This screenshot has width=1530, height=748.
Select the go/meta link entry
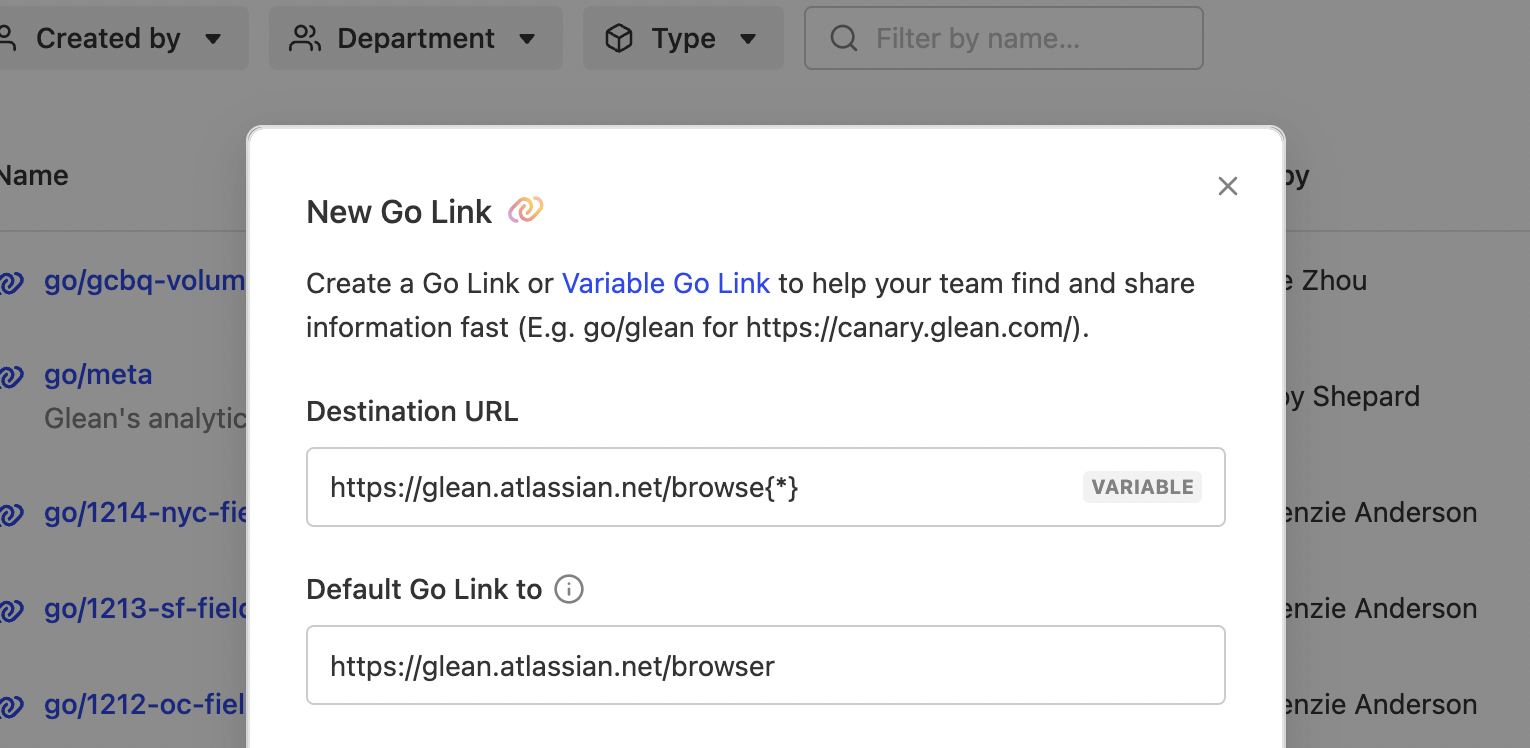(98, 375)
